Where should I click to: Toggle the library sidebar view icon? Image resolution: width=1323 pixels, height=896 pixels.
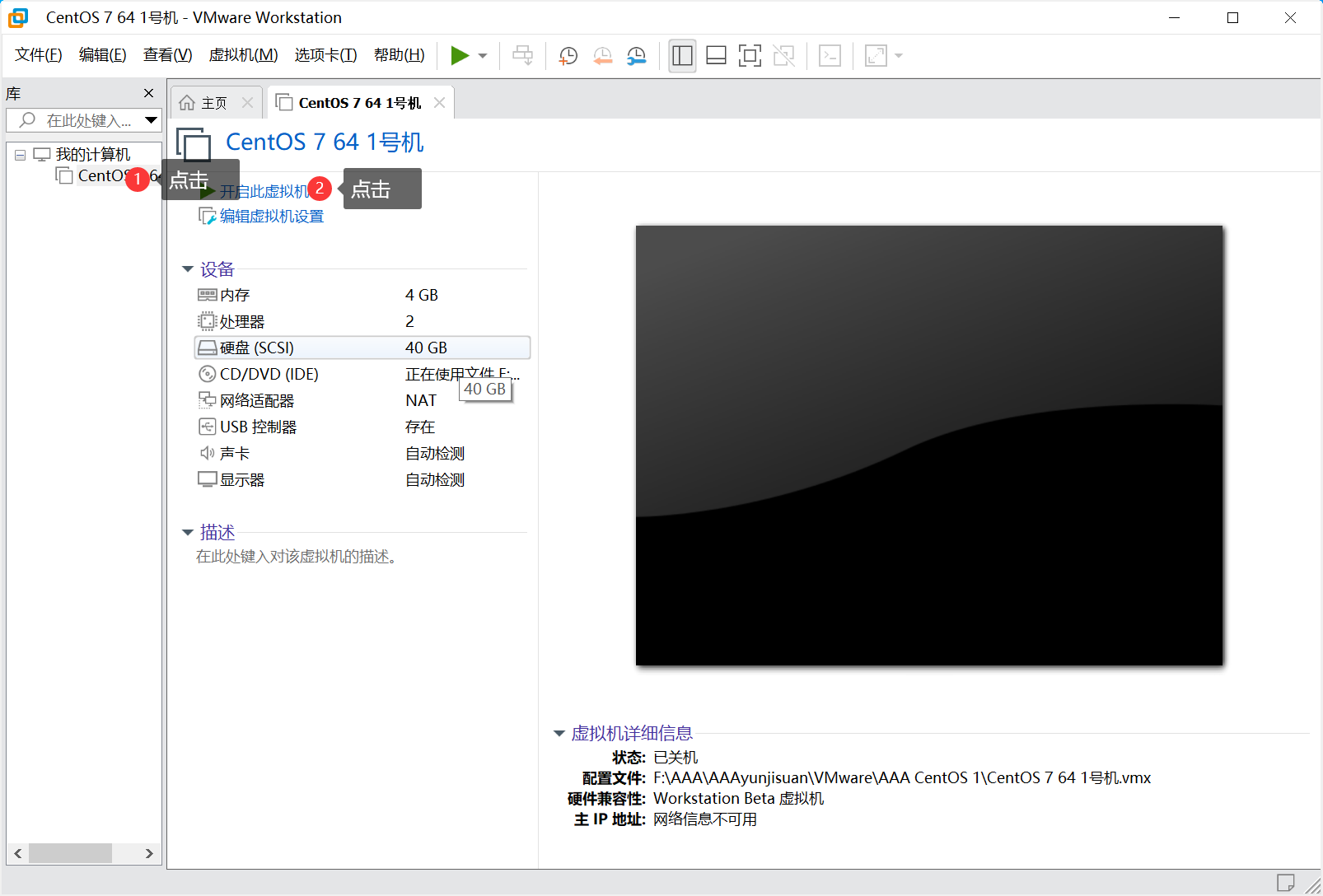682,56
